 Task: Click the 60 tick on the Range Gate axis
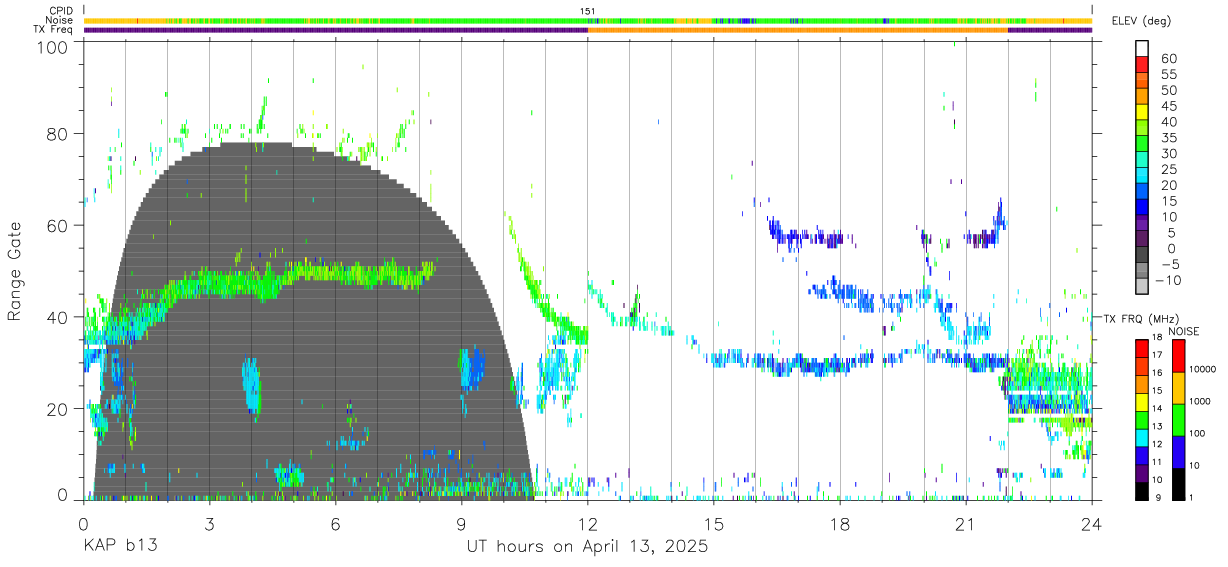click(59, 226)
